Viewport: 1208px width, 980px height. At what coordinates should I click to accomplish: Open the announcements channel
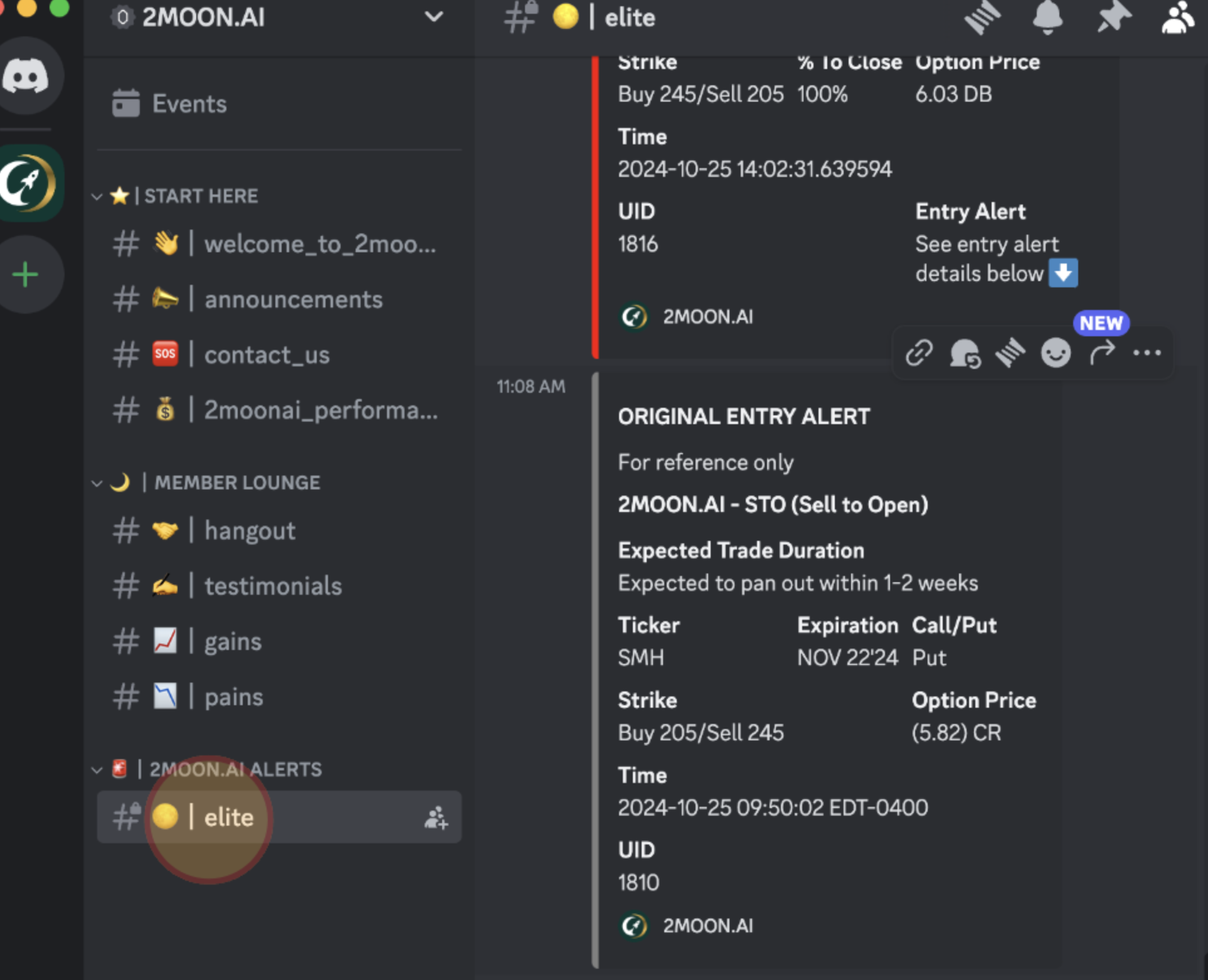point(293,299)
